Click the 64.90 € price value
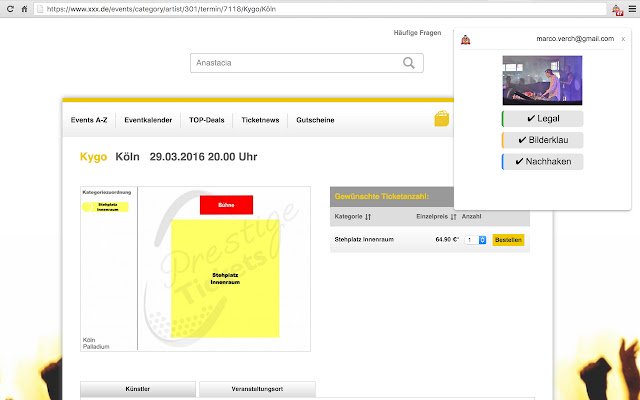 click(447, 240)
